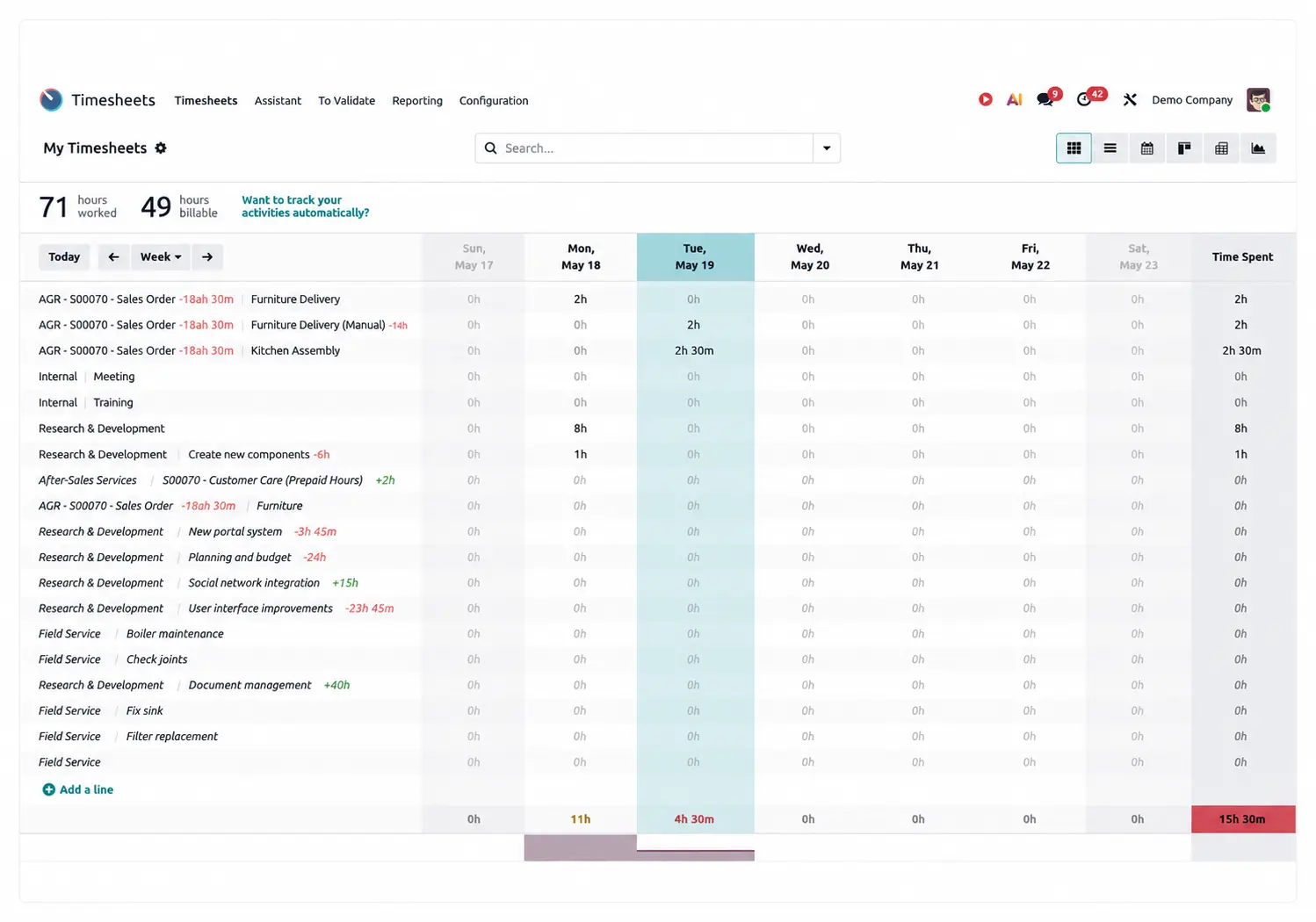1316x922 pixels.
Task: Click the My Timesheets breadcrumb title
Action: tap(95, 148)
